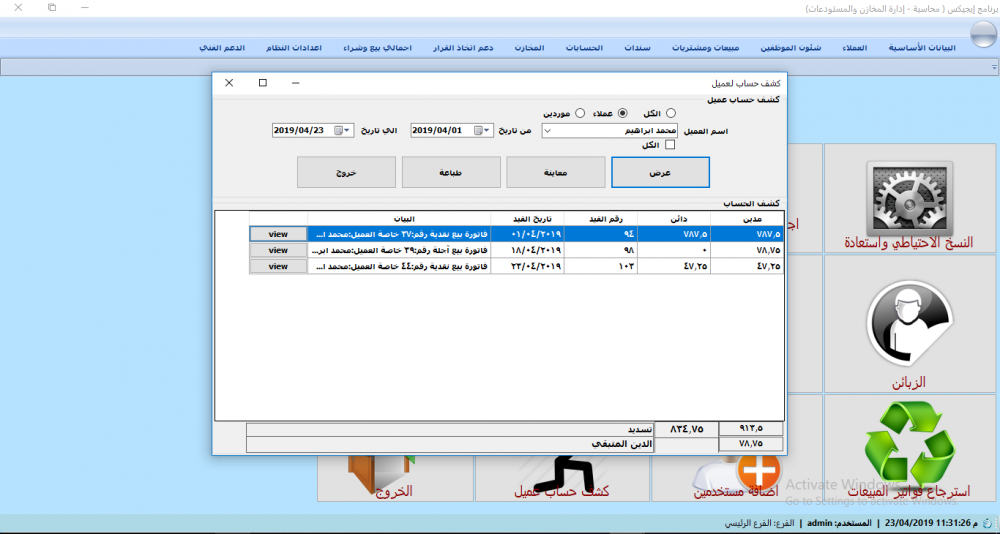
Task: Open the المخازن menu
Action: [529, 48]
